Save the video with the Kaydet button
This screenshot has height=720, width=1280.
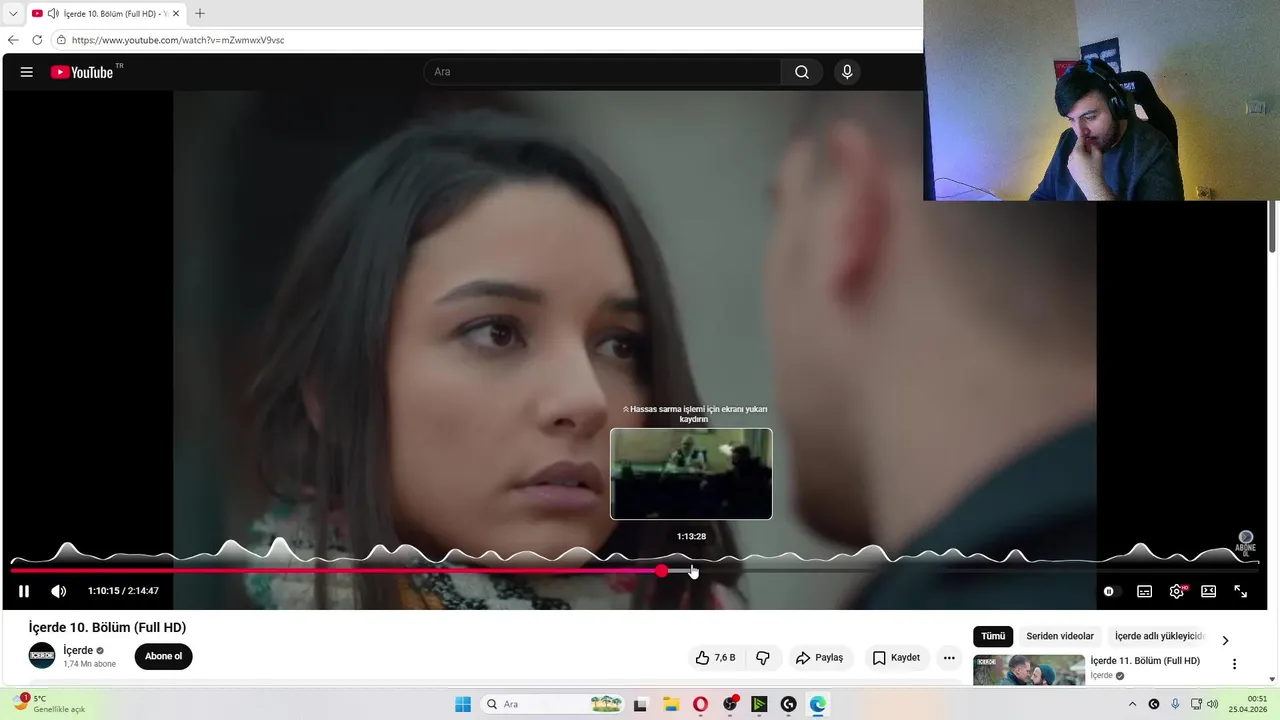click(x=896, y=657)
